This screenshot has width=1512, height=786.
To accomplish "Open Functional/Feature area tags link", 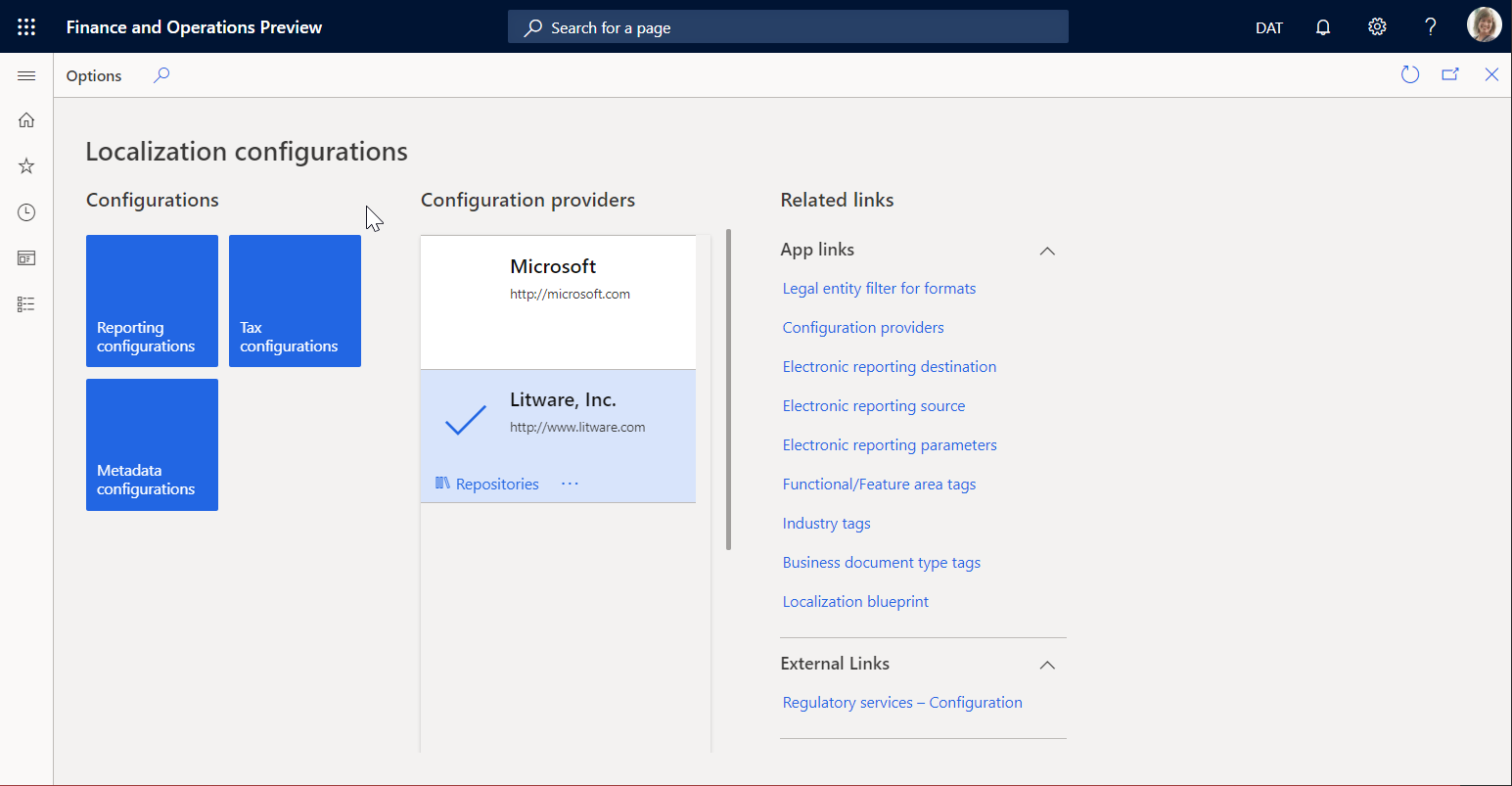I will [x=879, y=484].
